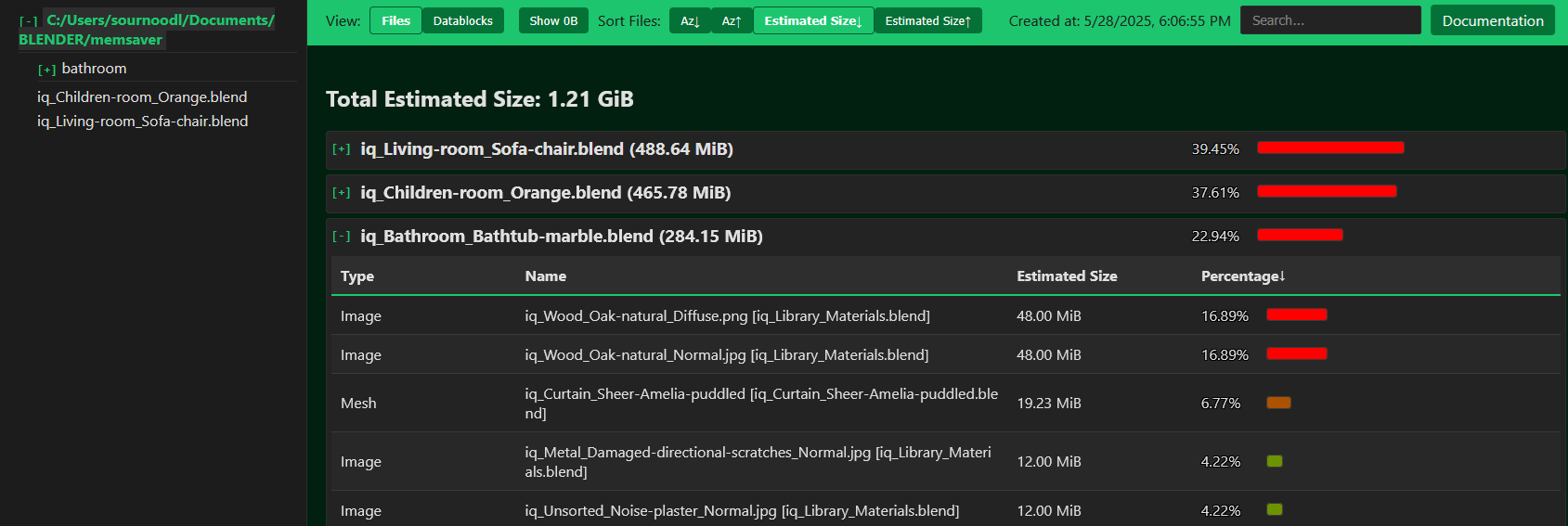Click the 22.94% progress bar
Viewport: 1568px width, 526px height.
coord(1300,235)
